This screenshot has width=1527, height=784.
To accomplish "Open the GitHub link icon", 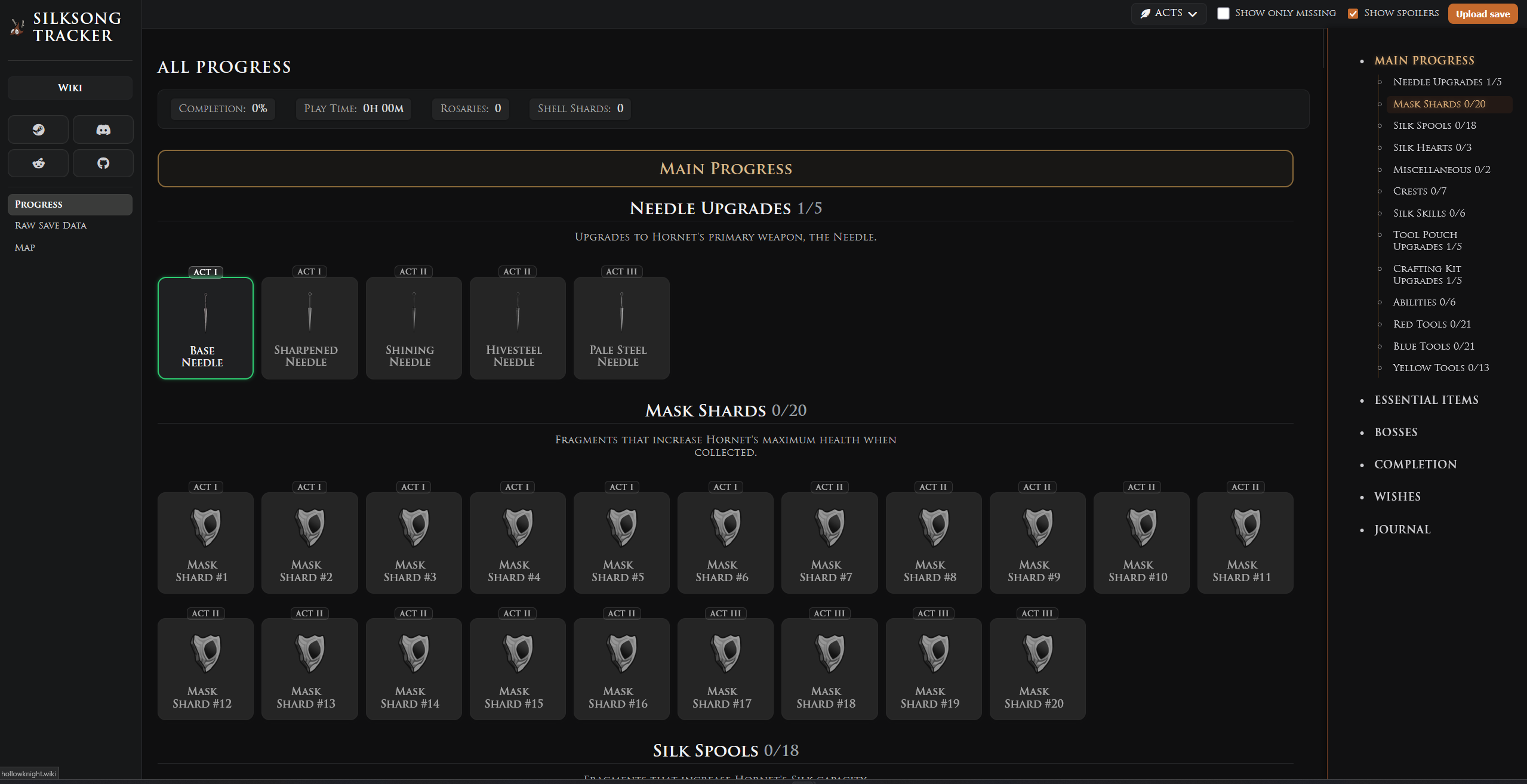I will tap(103, 163).
